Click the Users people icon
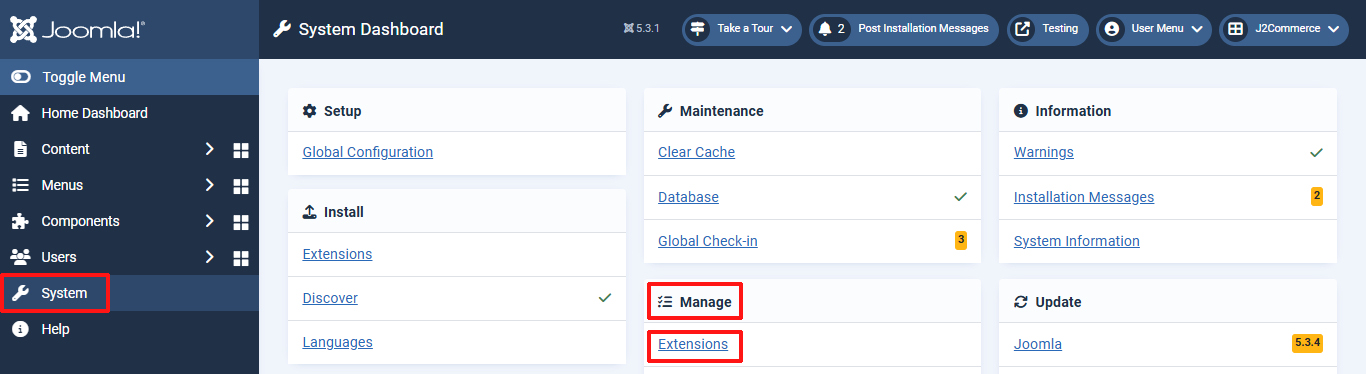1366x374 pixels. point(20,257)
